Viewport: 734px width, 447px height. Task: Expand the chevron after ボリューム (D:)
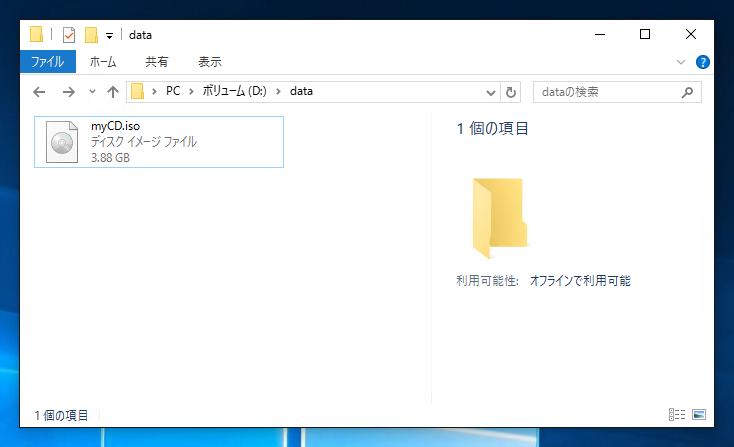pos(278,91)
